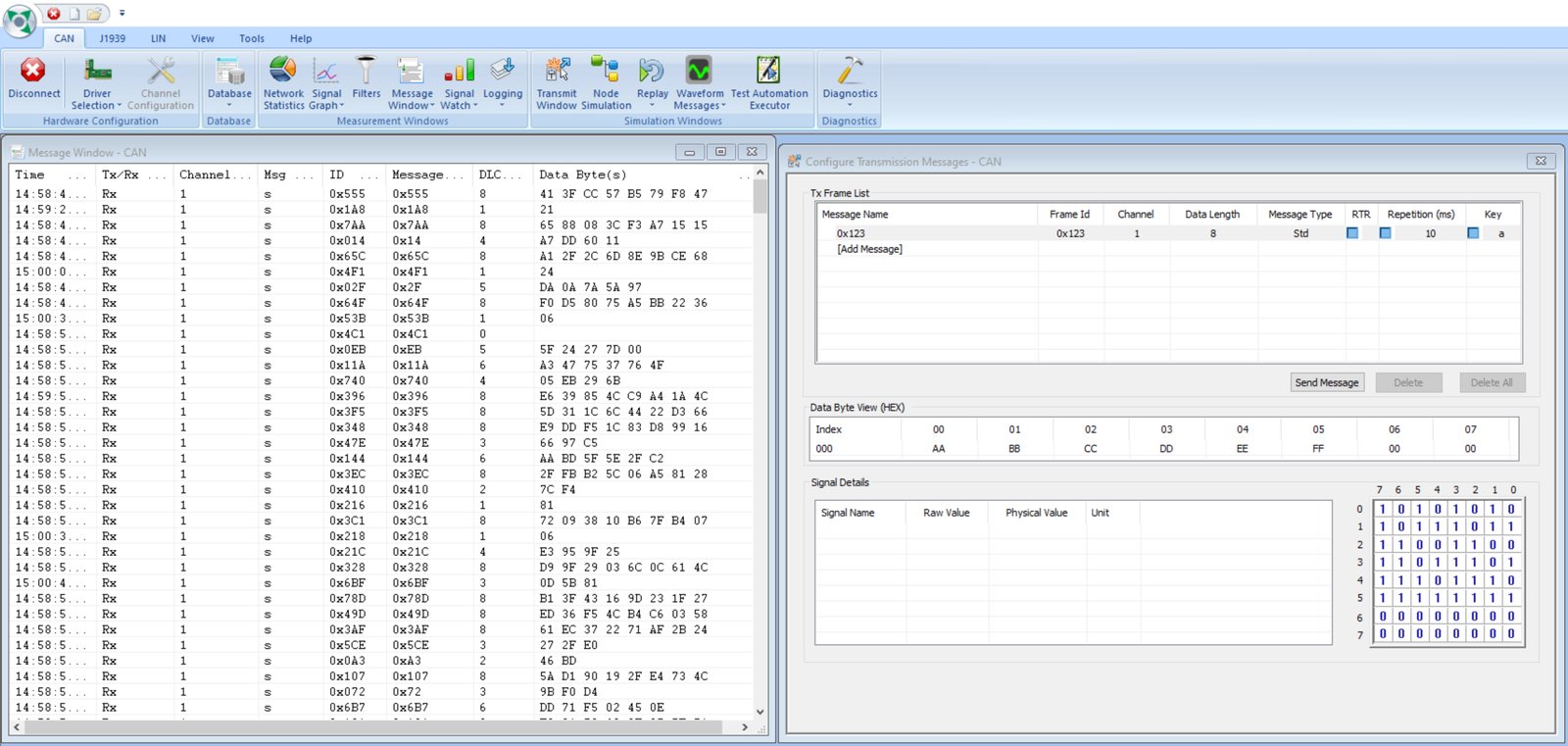Click the Configure Transmission Messages title icon
1568x746 pixels.
pyautogui.click(x=795, y=162)
